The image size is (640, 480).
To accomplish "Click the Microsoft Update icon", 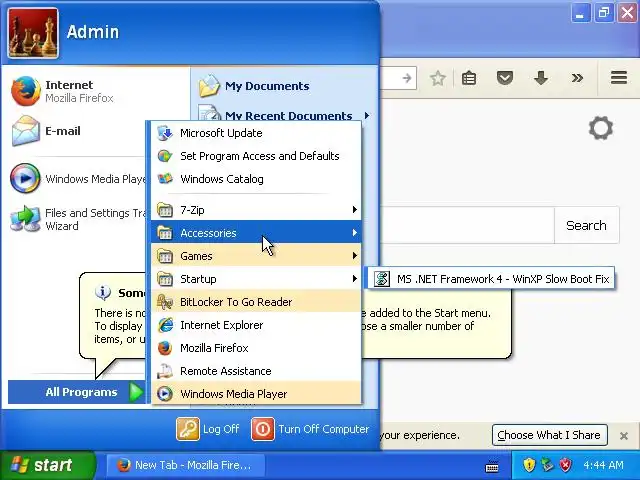I will pyautogui.click(x=165, y=133).
